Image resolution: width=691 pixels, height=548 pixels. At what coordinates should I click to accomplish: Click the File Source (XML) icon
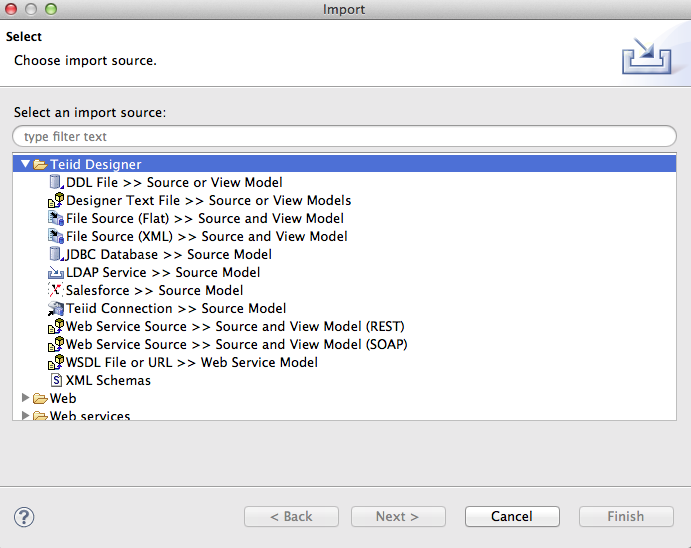click(x=56, y=236)
